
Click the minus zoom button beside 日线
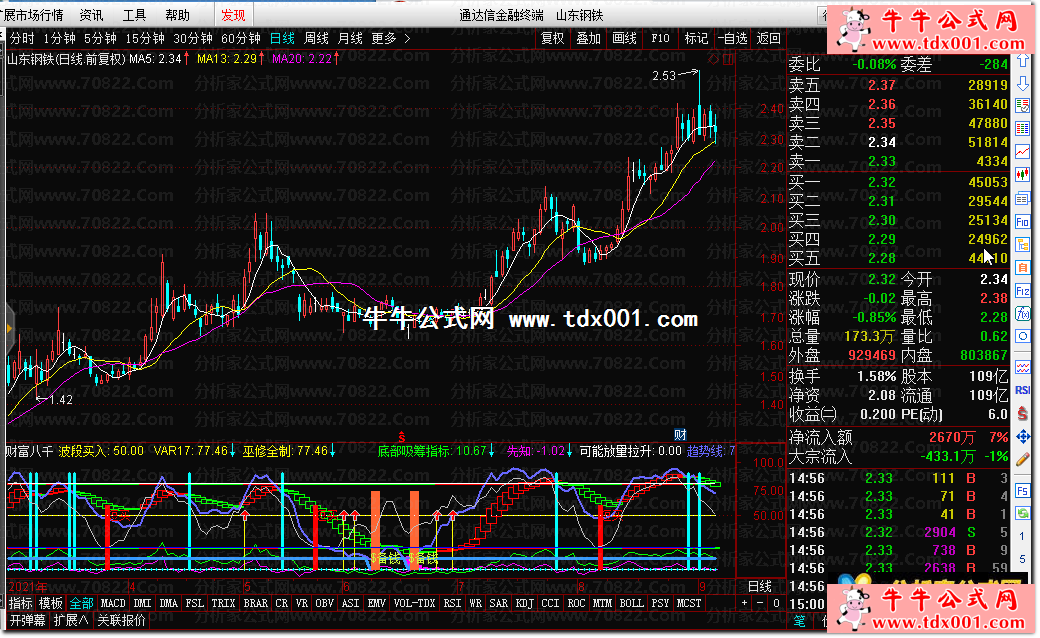coord(760,604)
